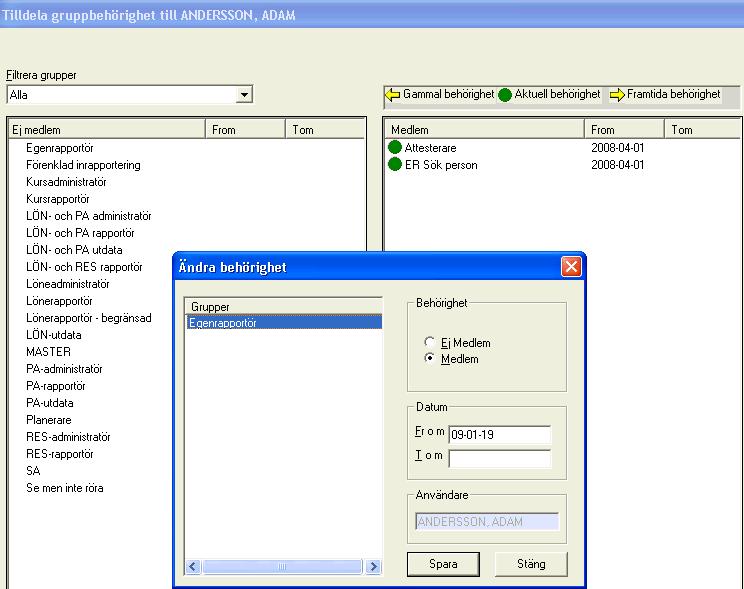
Task: Select Förenklad inrapportering in the list
Action: click(x=84, y=165)
